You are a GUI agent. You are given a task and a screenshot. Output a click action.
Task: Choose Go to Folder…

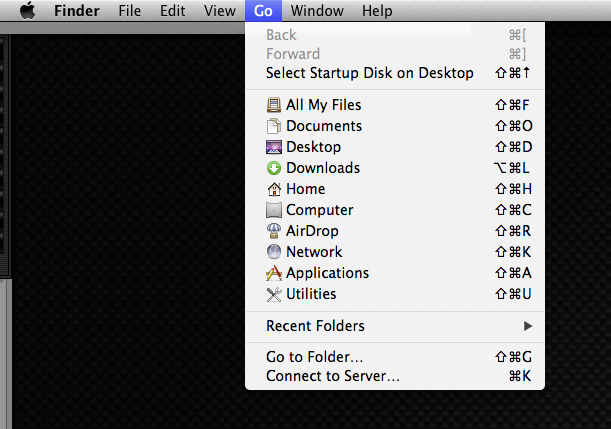pyautogui.click(x=314, y=356)
